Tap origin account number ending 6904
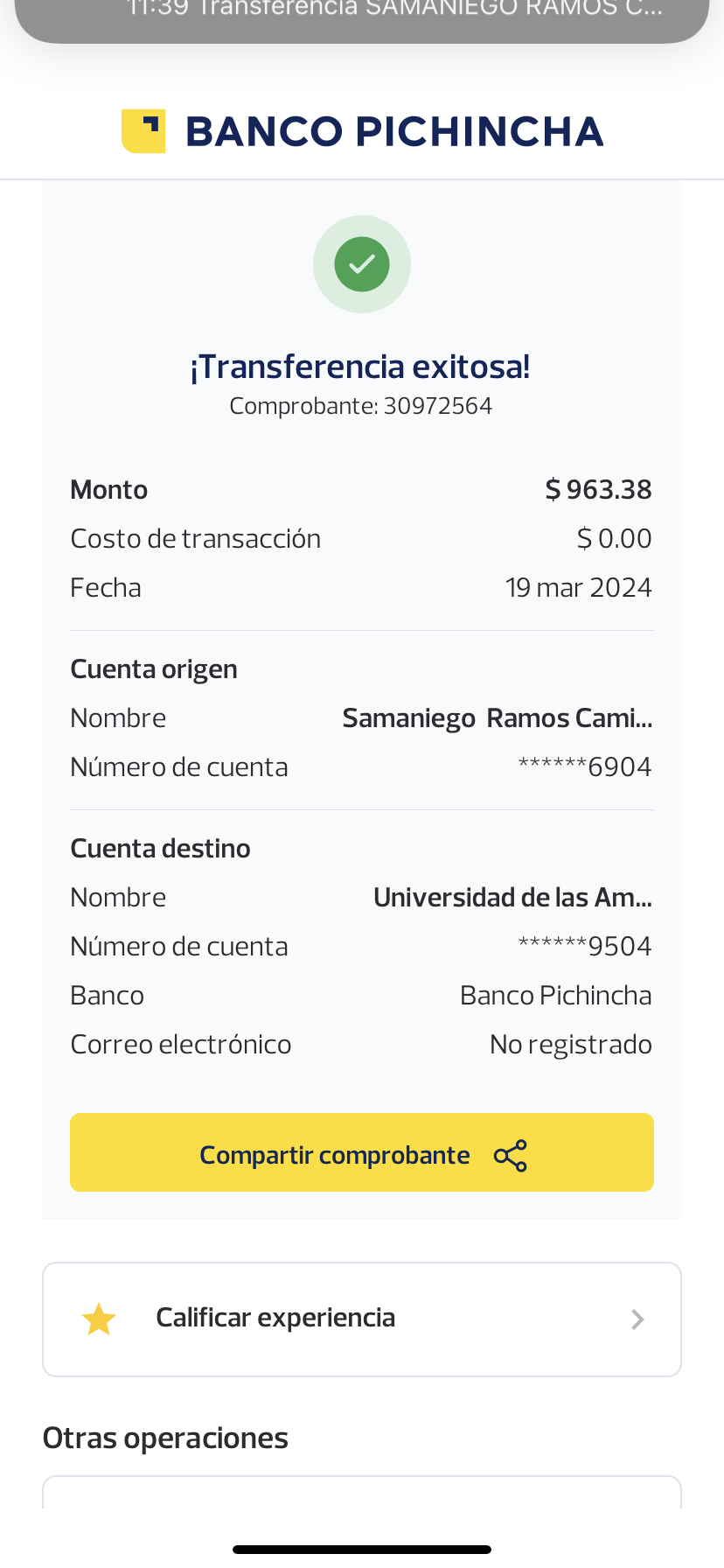This screenshot has width=724, height=1568. (x=585, y=767)
